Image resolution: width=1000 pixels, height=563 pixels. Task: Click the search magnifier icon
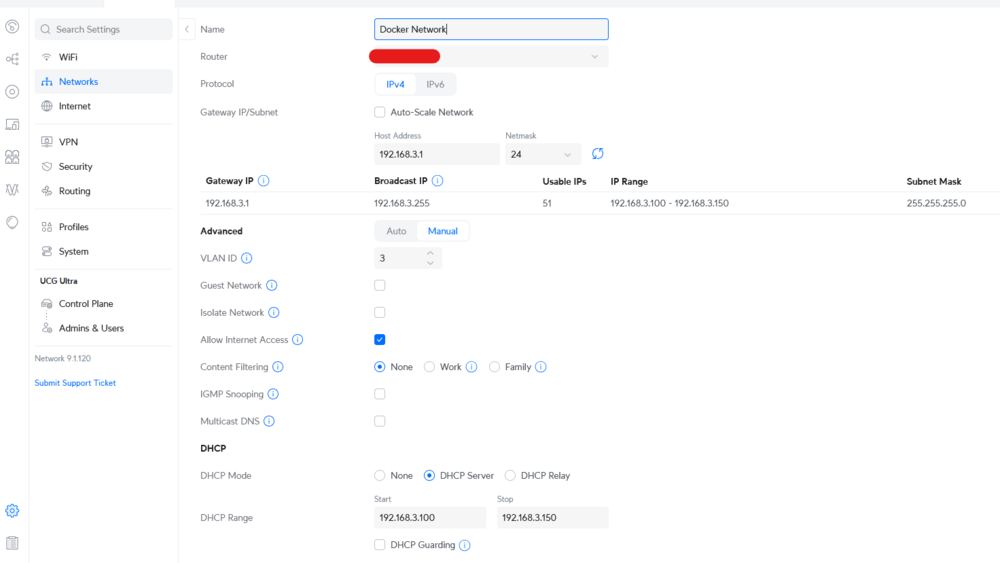pos(45,29)
